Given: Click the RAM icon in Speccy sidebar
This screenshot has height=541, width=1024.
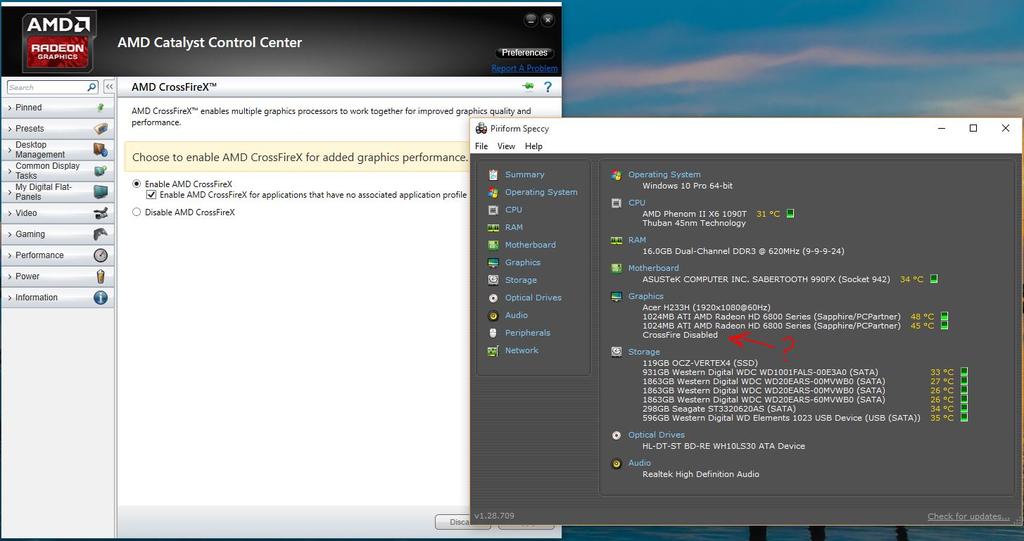Looking at the screenshot, I should (x=493, y=227).
